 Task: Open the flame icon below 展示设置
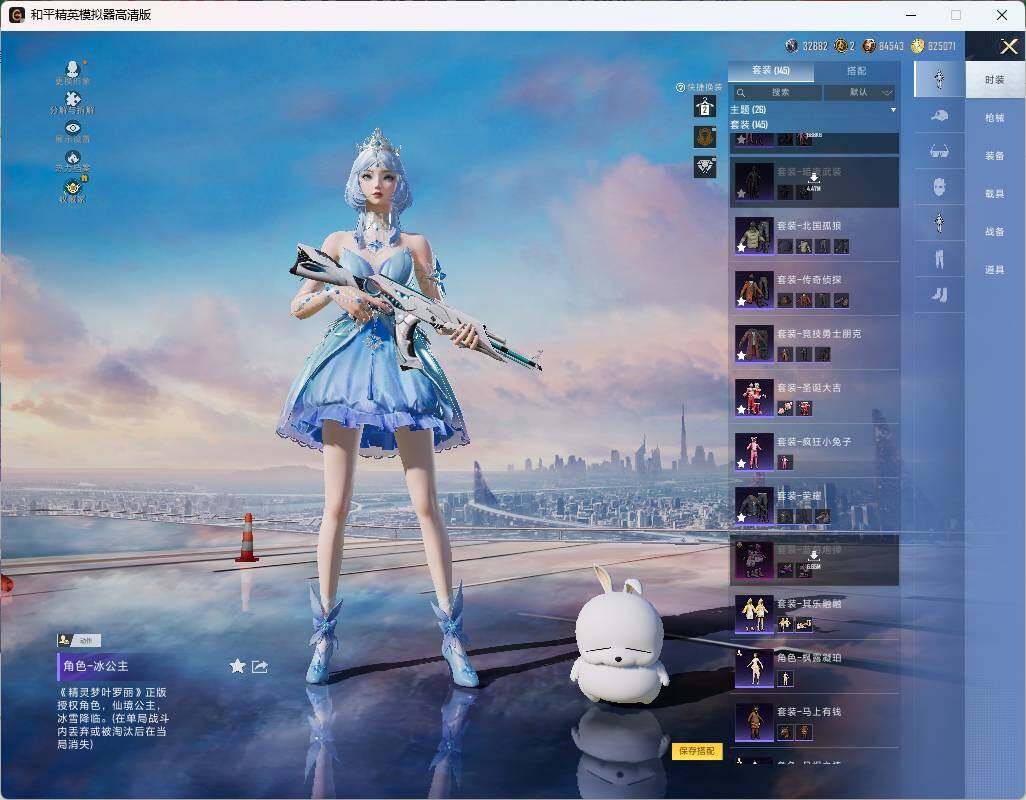pos(73,157)
